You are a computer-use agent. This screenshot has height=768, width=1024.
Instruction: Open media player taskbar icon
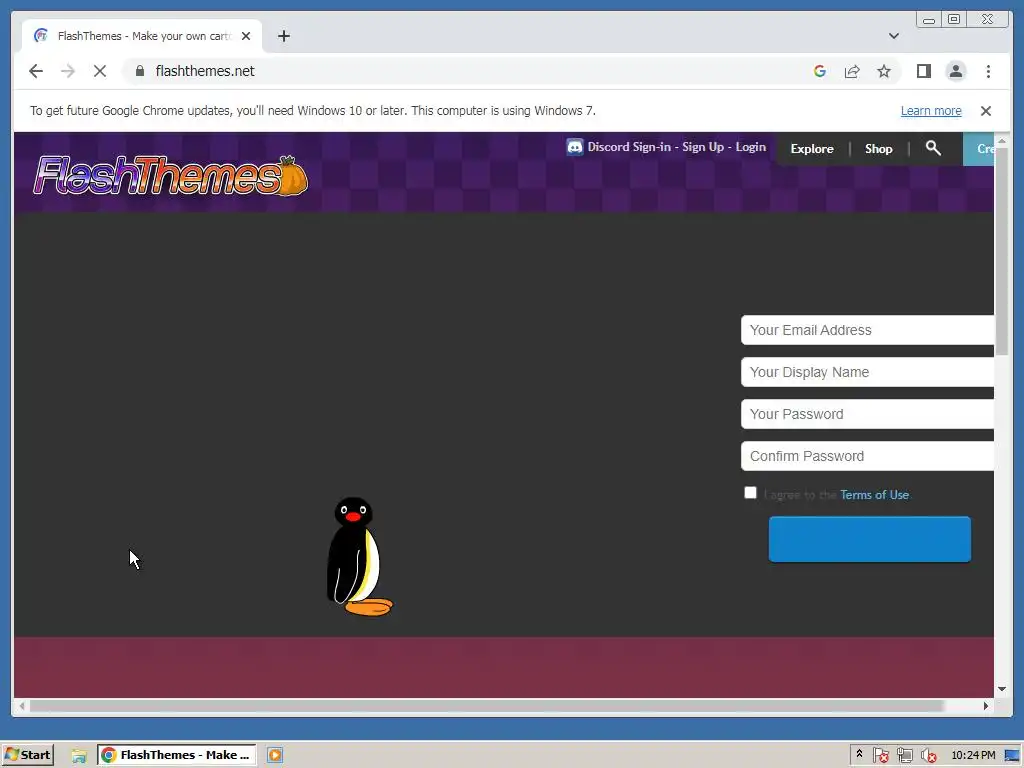coord(275,755)
